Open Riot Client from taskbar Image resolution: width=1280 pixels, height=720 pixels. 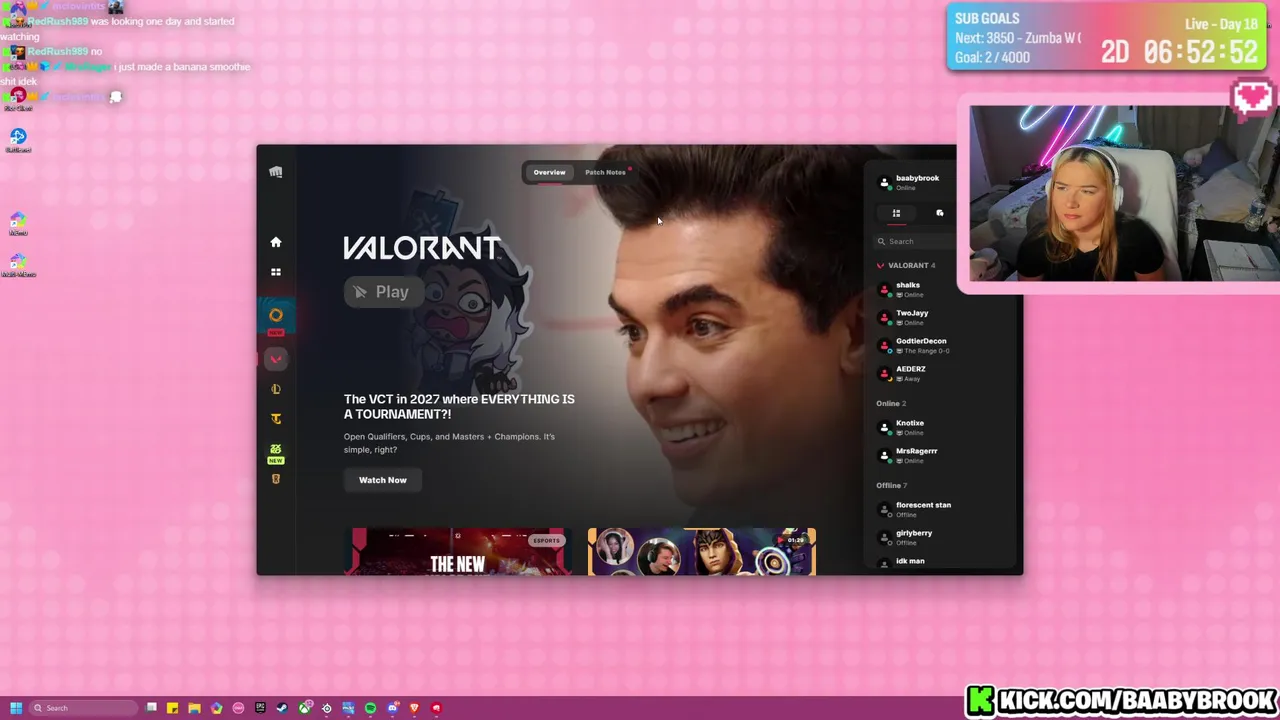click(x=436, y=708)
